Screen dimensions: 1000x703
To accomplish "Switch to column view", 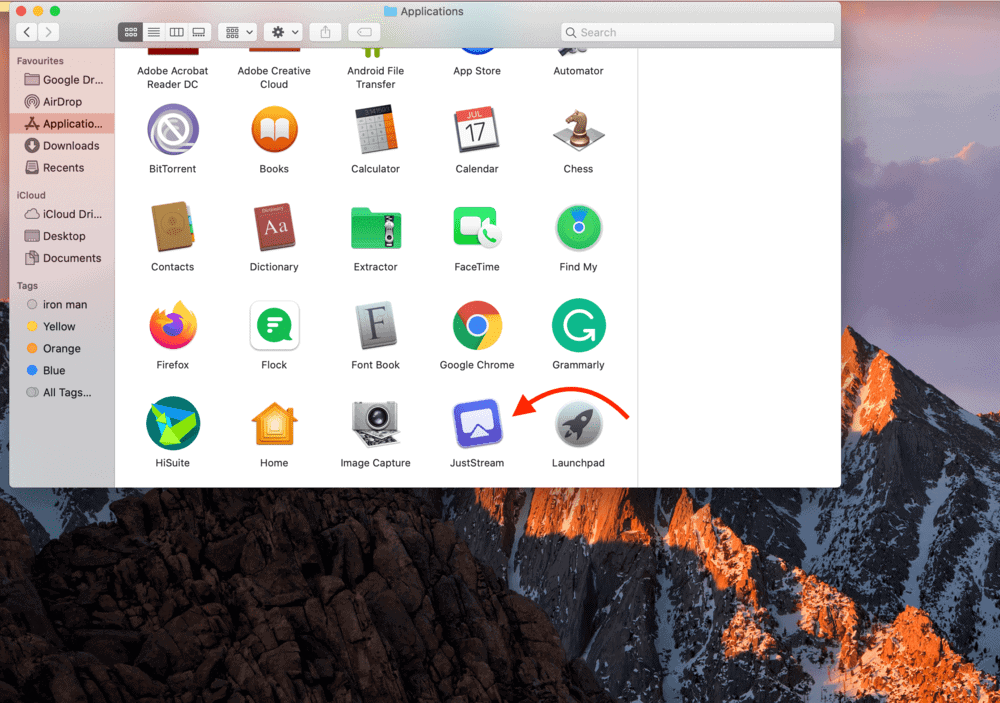I will (x=177, y=32).
